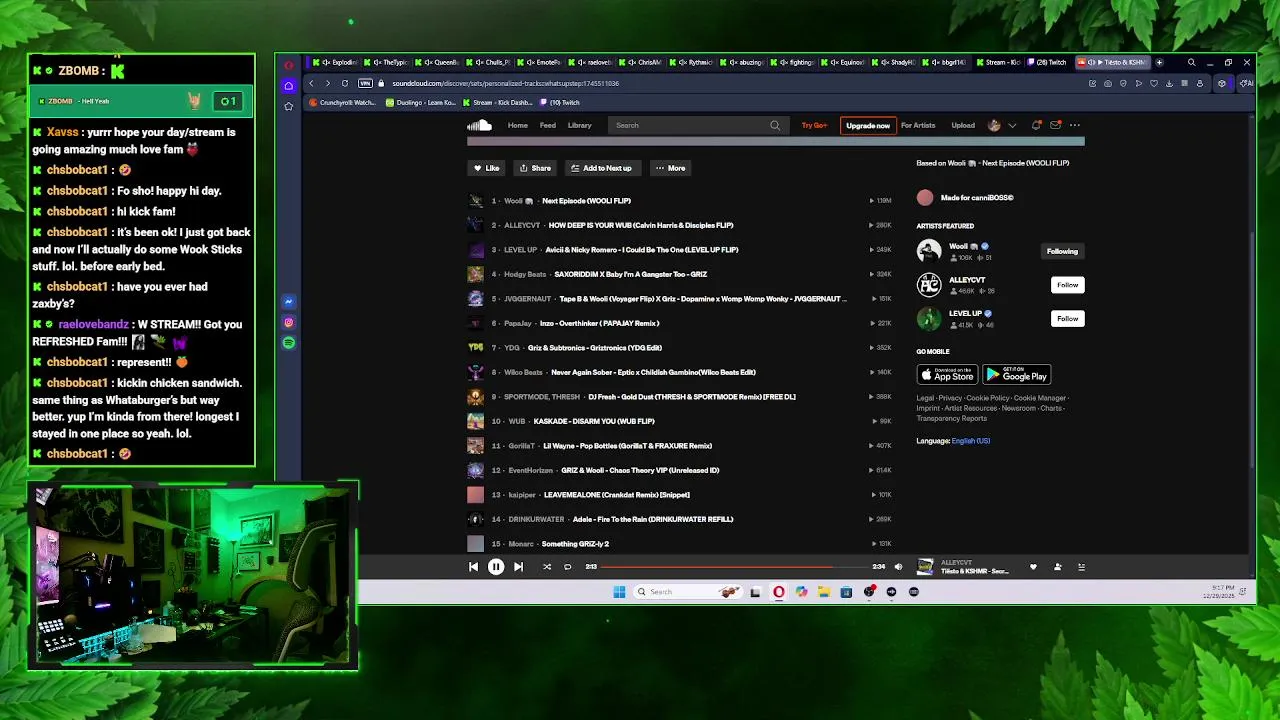Open Windows Start menu

[619, 592]
